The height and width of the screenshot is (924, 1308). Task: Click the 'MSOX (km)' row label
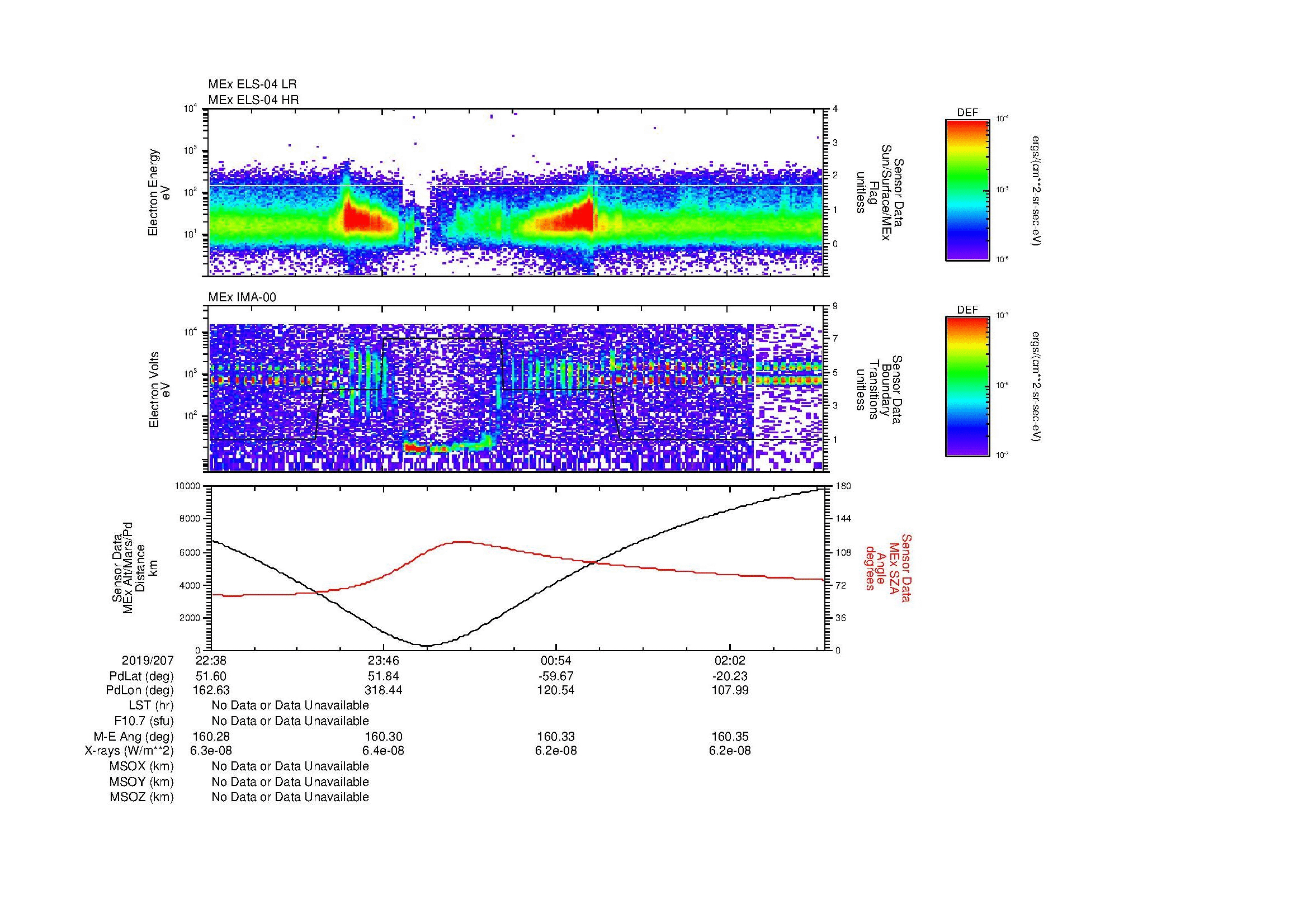[141, 766]
